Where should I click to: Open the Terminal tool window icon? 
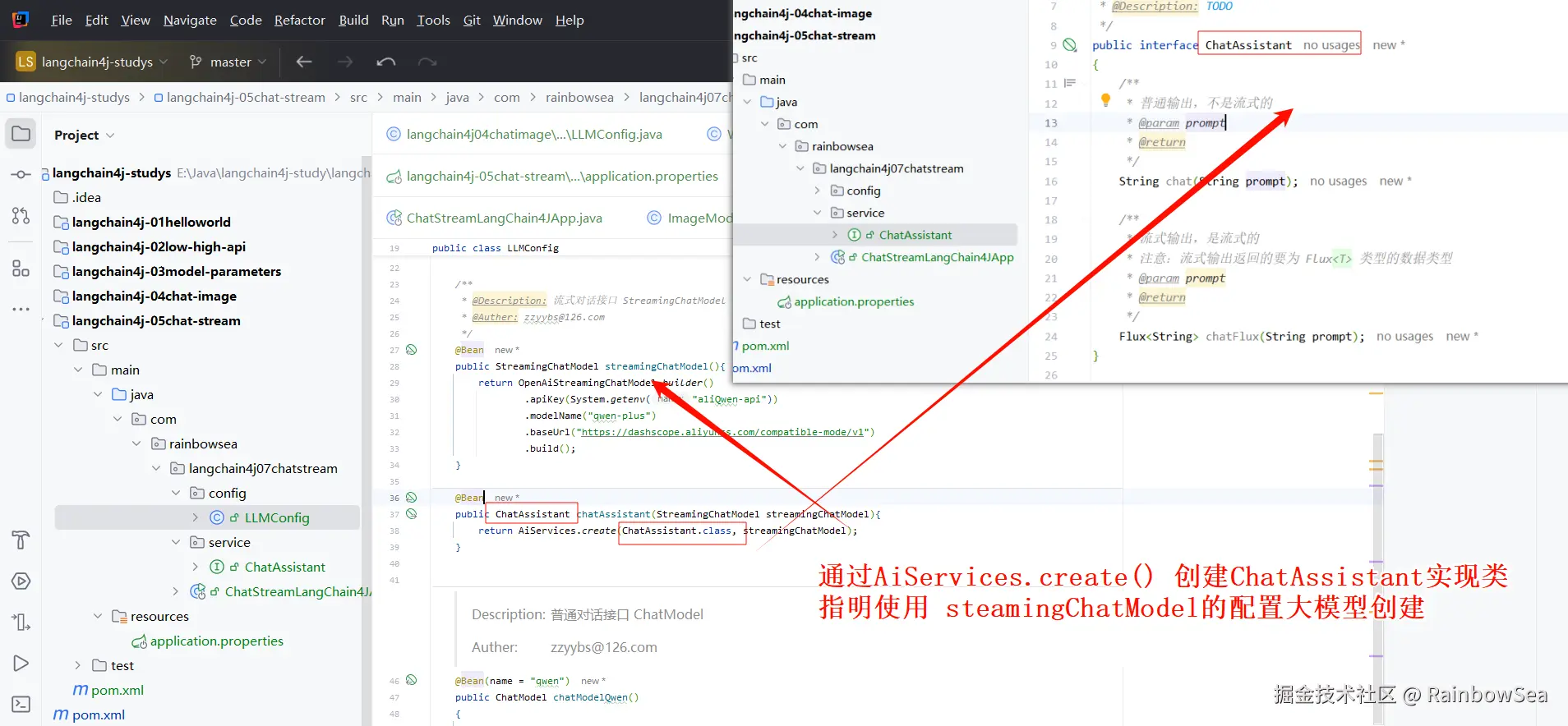(x=21, y=704)
